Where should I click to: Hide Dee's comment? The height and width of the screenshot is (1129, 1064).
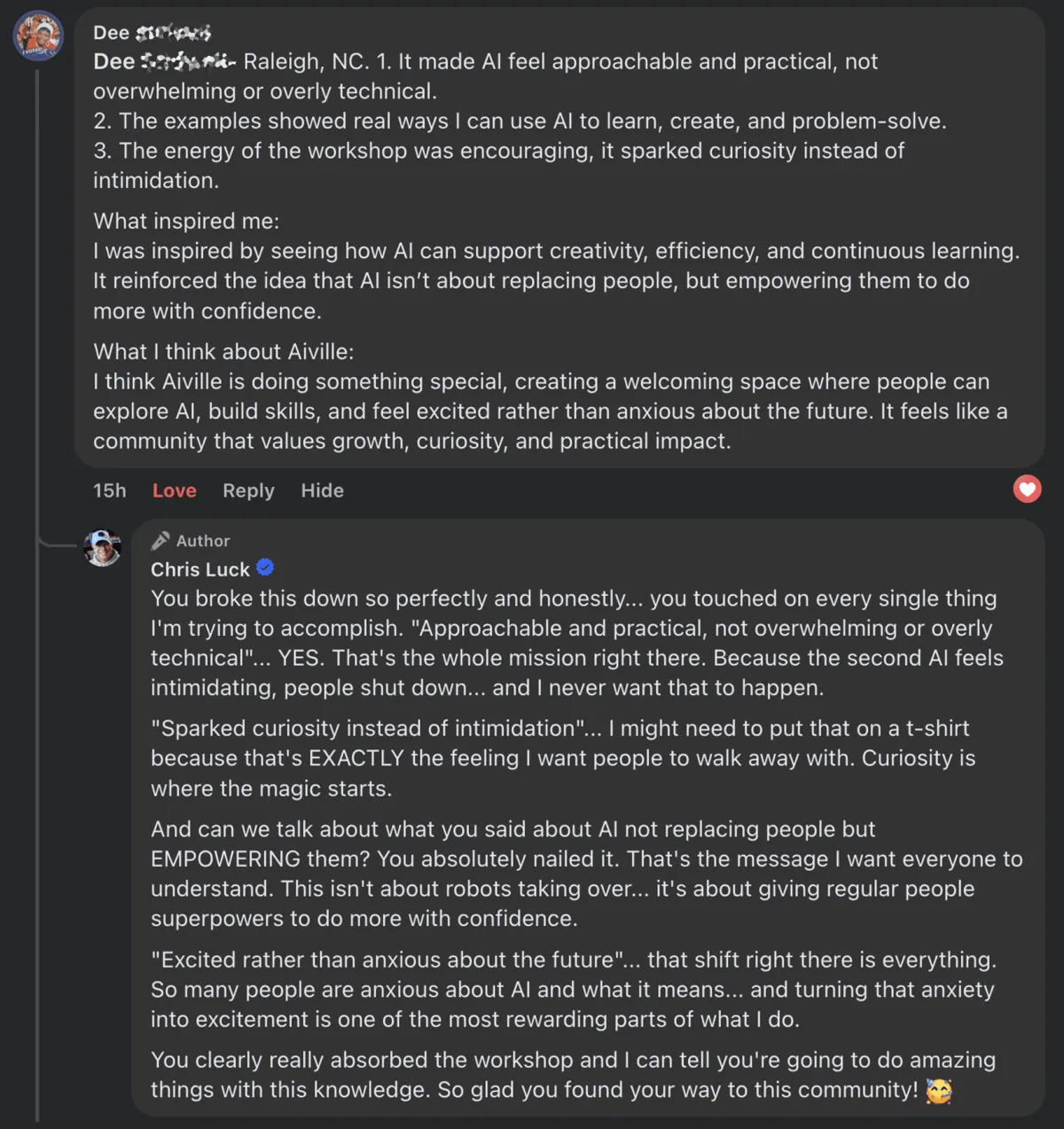(x=322, y=490)
